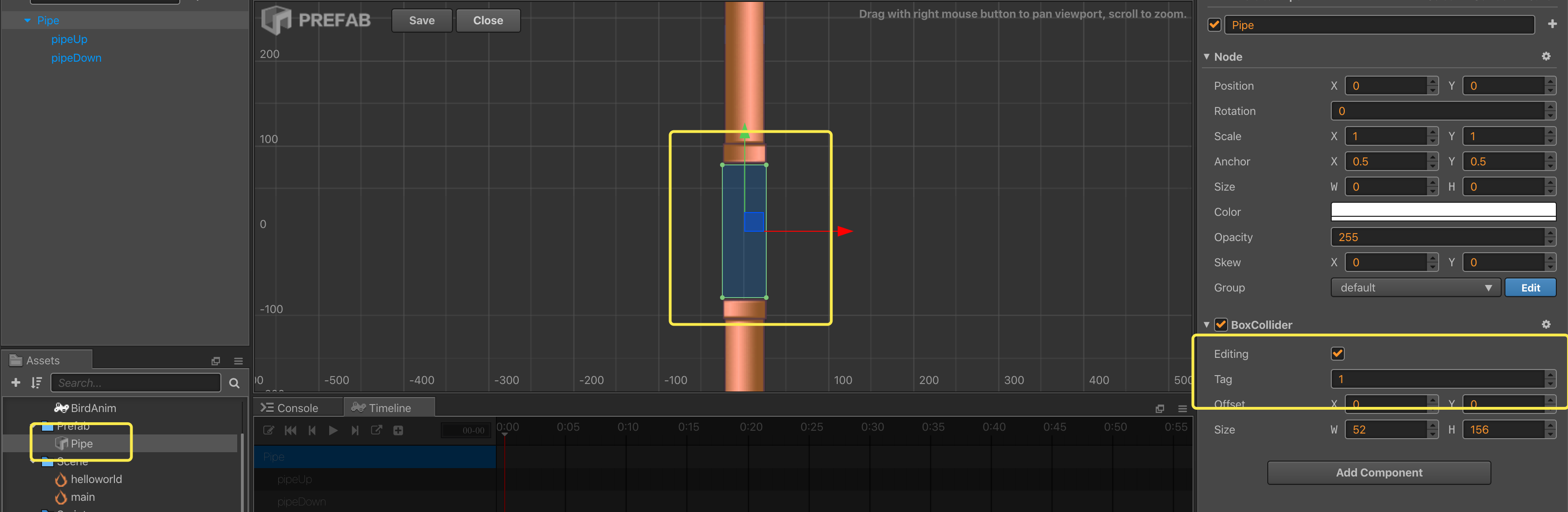Select the Pipe row in timeline
The width and height of the screenshot is (1568, 512).
374,456
